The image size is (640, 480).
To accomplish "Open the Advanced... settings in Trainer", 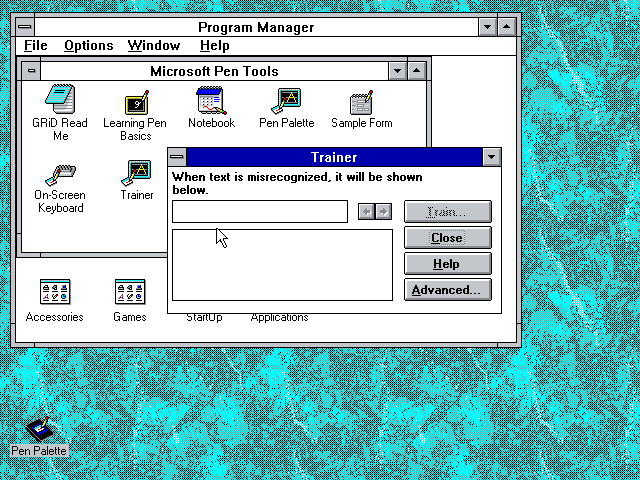I will [x=448, y=290].
